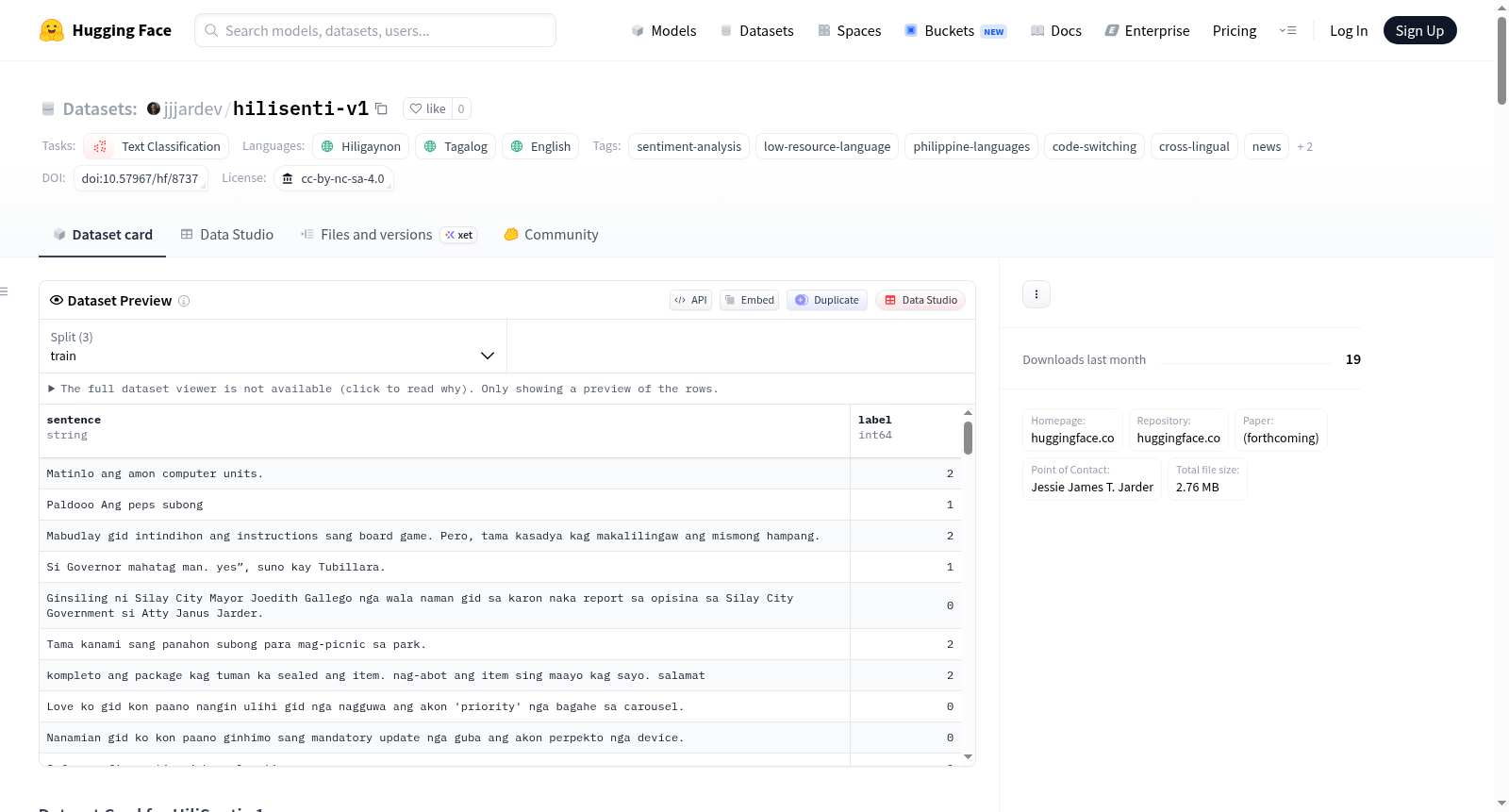The image size is (1509, 812).
Task: Click the sentiment-analysis tag
Action: point(688,146)
